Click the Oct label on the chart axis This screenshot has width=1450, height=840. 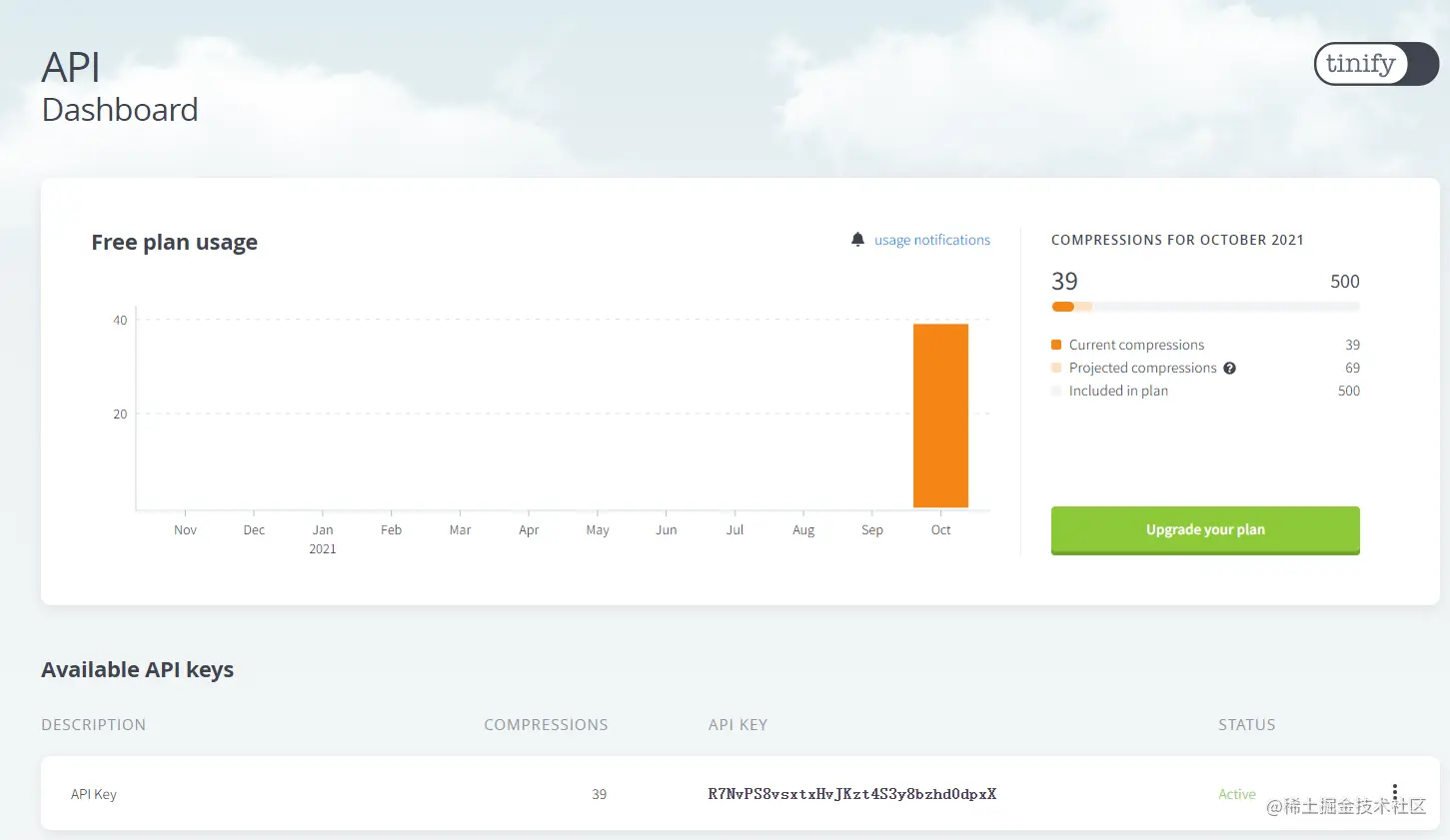pyautogui.click(x=941, y=530)
